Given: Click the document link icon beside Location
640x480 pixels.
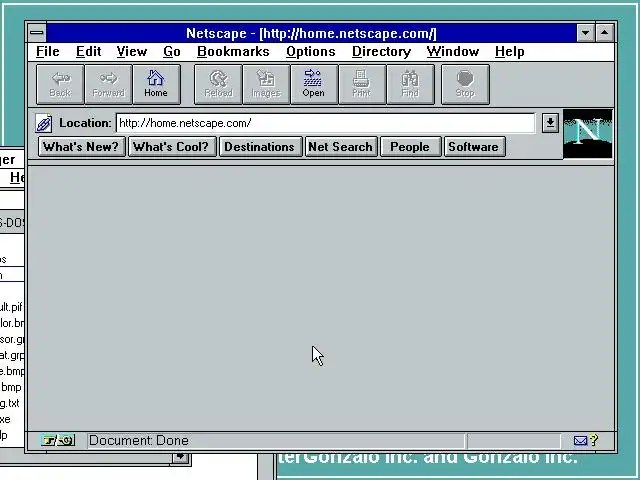Looking at the screenshot, I should (44, 123).
